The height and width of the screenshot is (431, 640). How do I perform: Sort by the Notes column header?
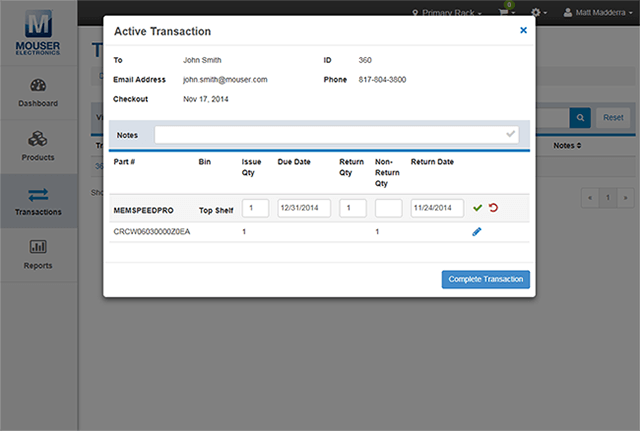(x=567, y=145)
